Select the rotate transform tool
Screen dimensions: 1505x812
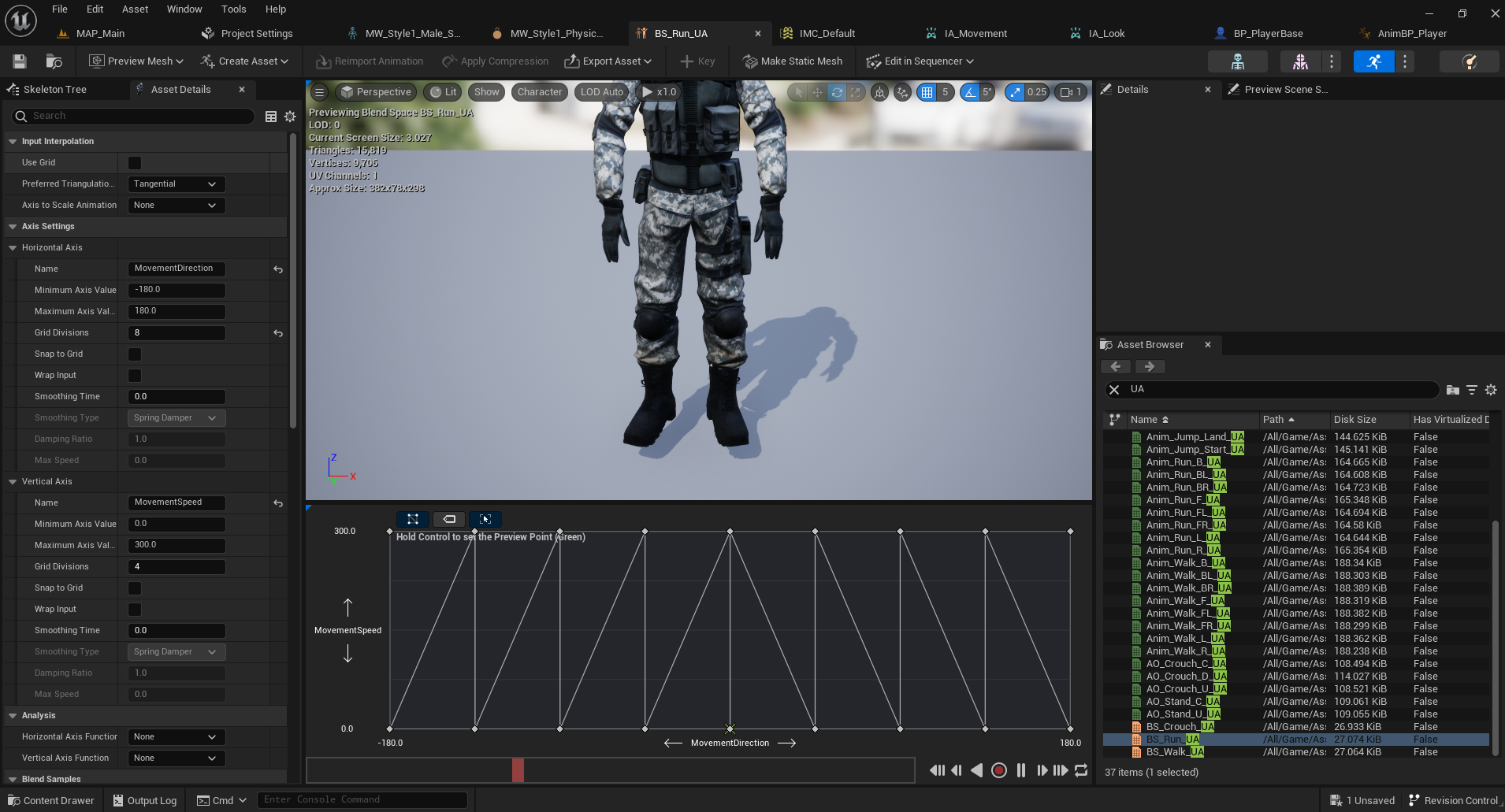[x=837, y=92]
